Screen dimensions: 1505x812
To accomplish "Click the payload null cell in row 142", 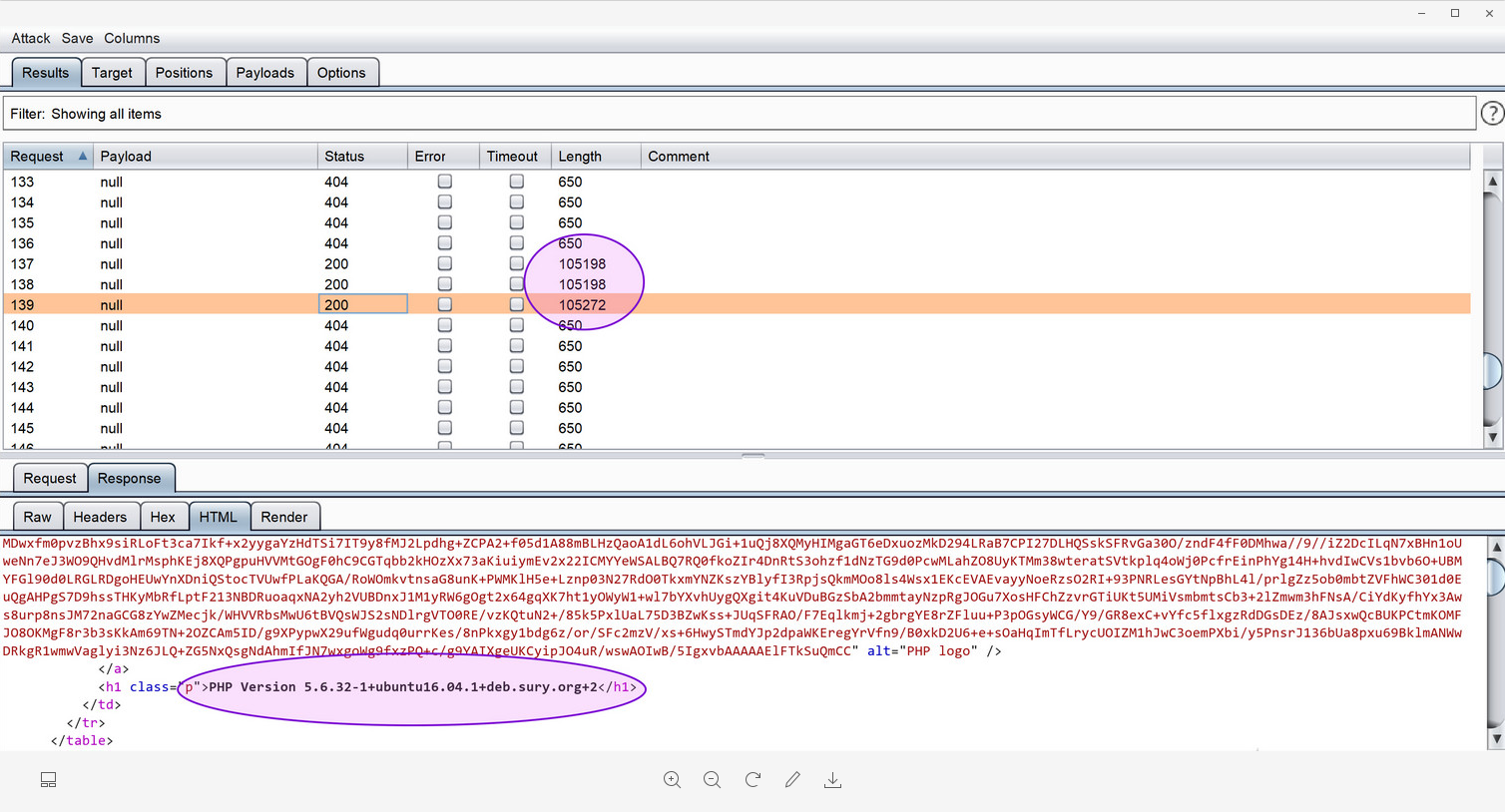I will (205, 366).
